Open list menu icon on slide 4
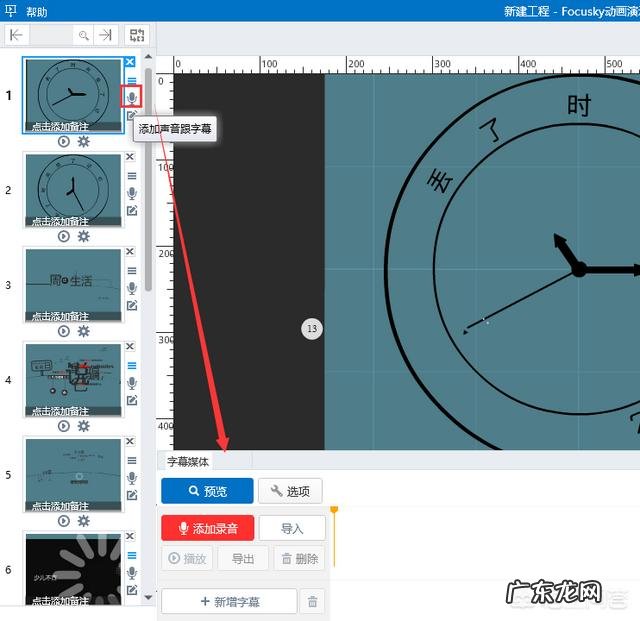 131,365
